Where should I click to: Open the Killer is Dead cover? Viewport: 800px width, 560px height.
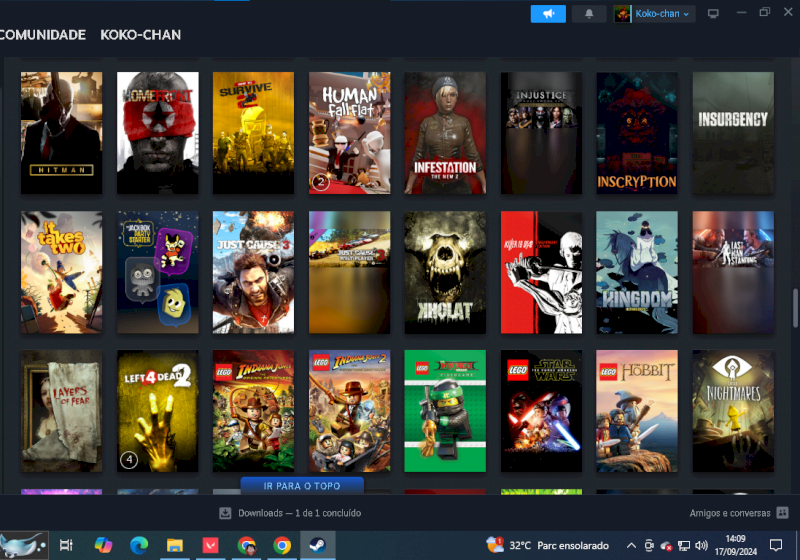(x=541, y=272)
